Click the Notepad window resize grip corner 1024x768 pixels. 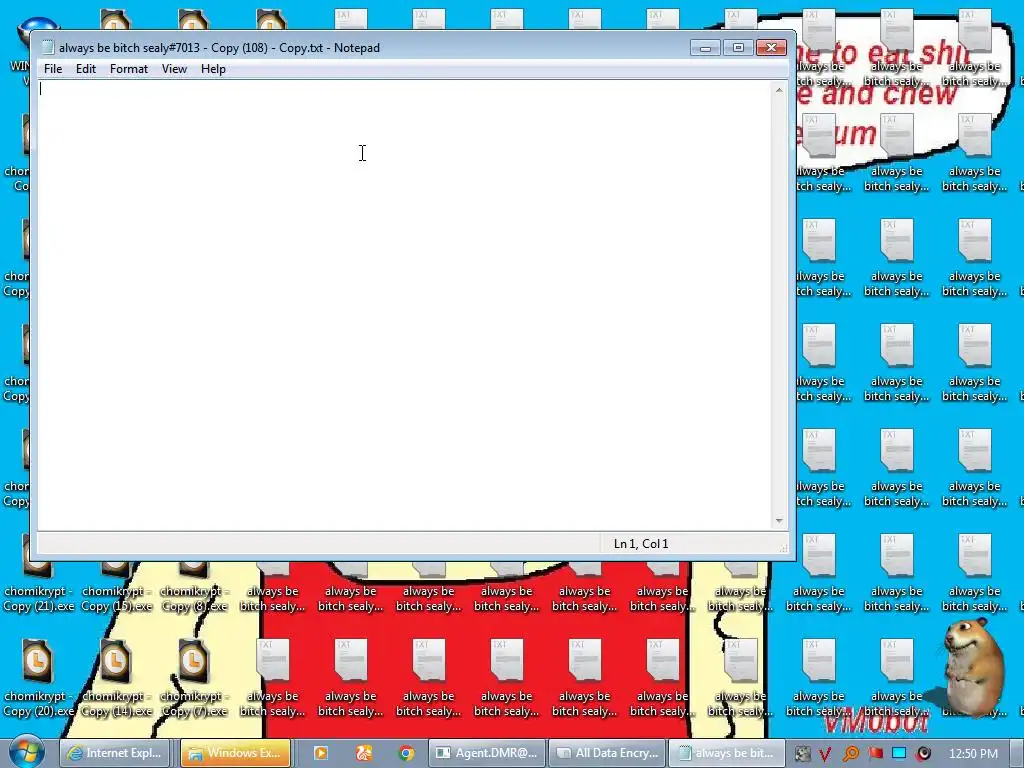(x=783, y=548)
